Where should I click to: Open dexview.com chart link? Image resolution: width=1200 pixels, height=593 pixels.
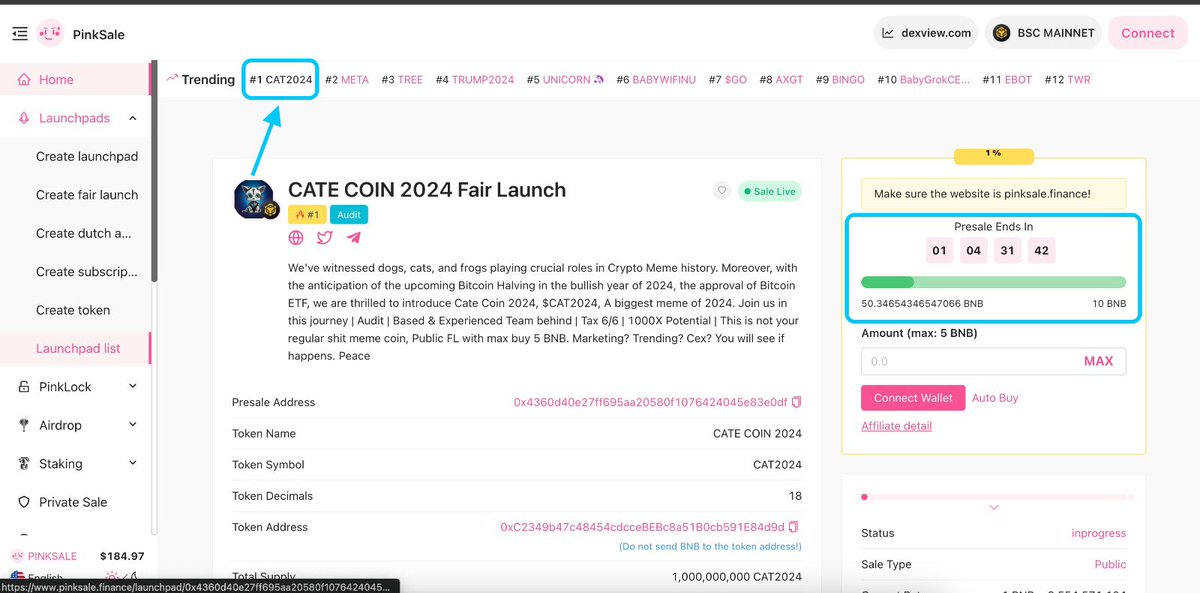[926, 33]
